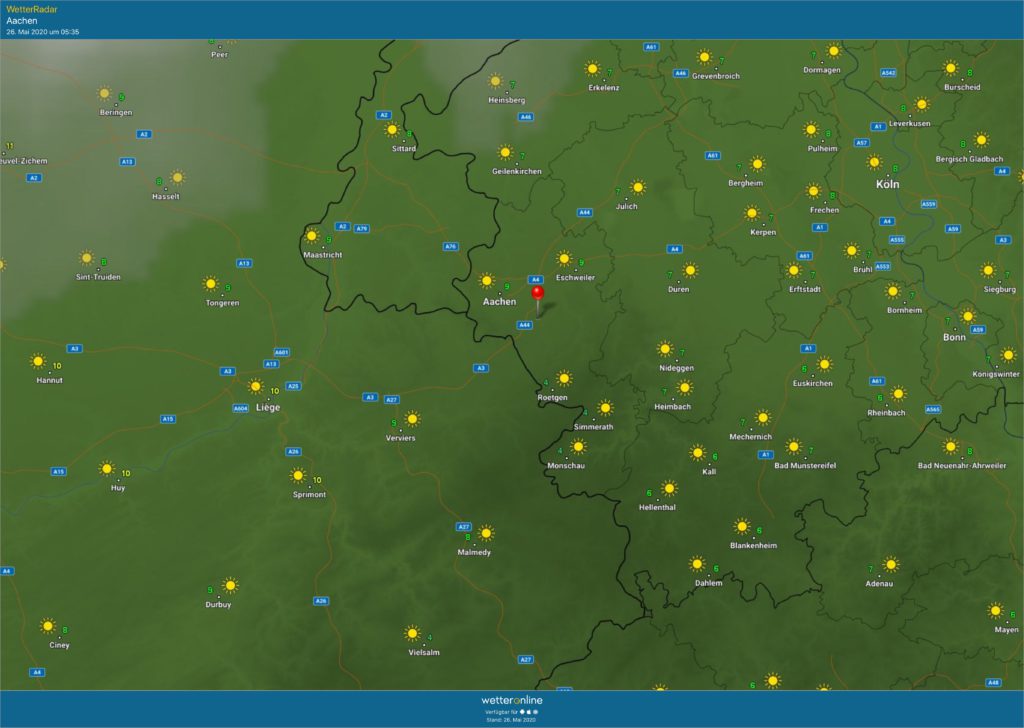Select the sun icon above Roetgen

(x=564, y=378)
